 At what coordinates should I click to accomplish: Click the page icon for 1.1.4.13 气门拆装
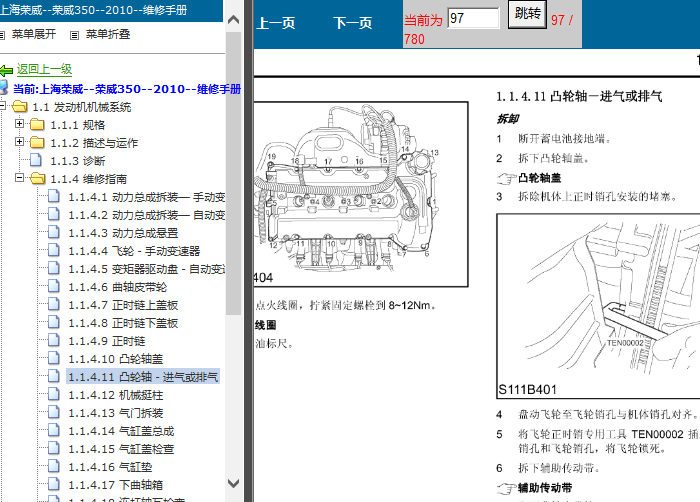click(x=54, y=412)
